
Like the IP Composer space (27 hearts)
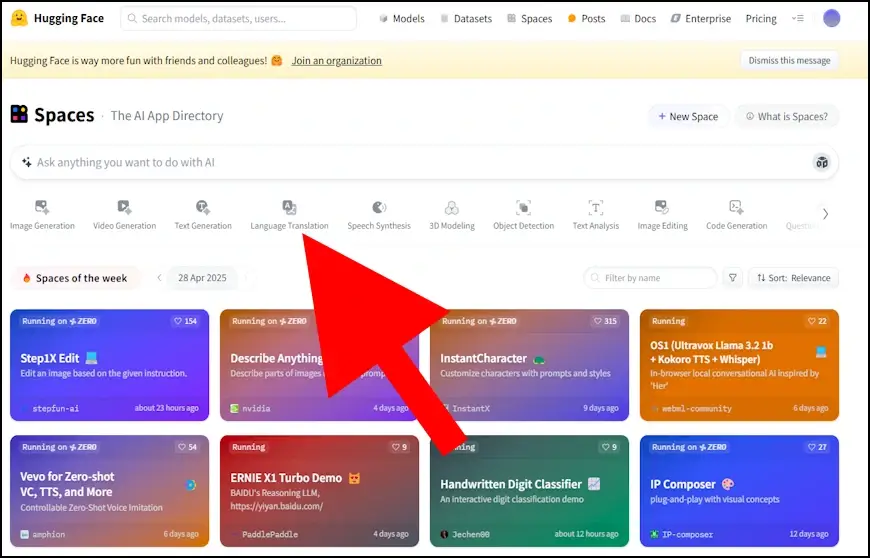click(x=818, y=447)
